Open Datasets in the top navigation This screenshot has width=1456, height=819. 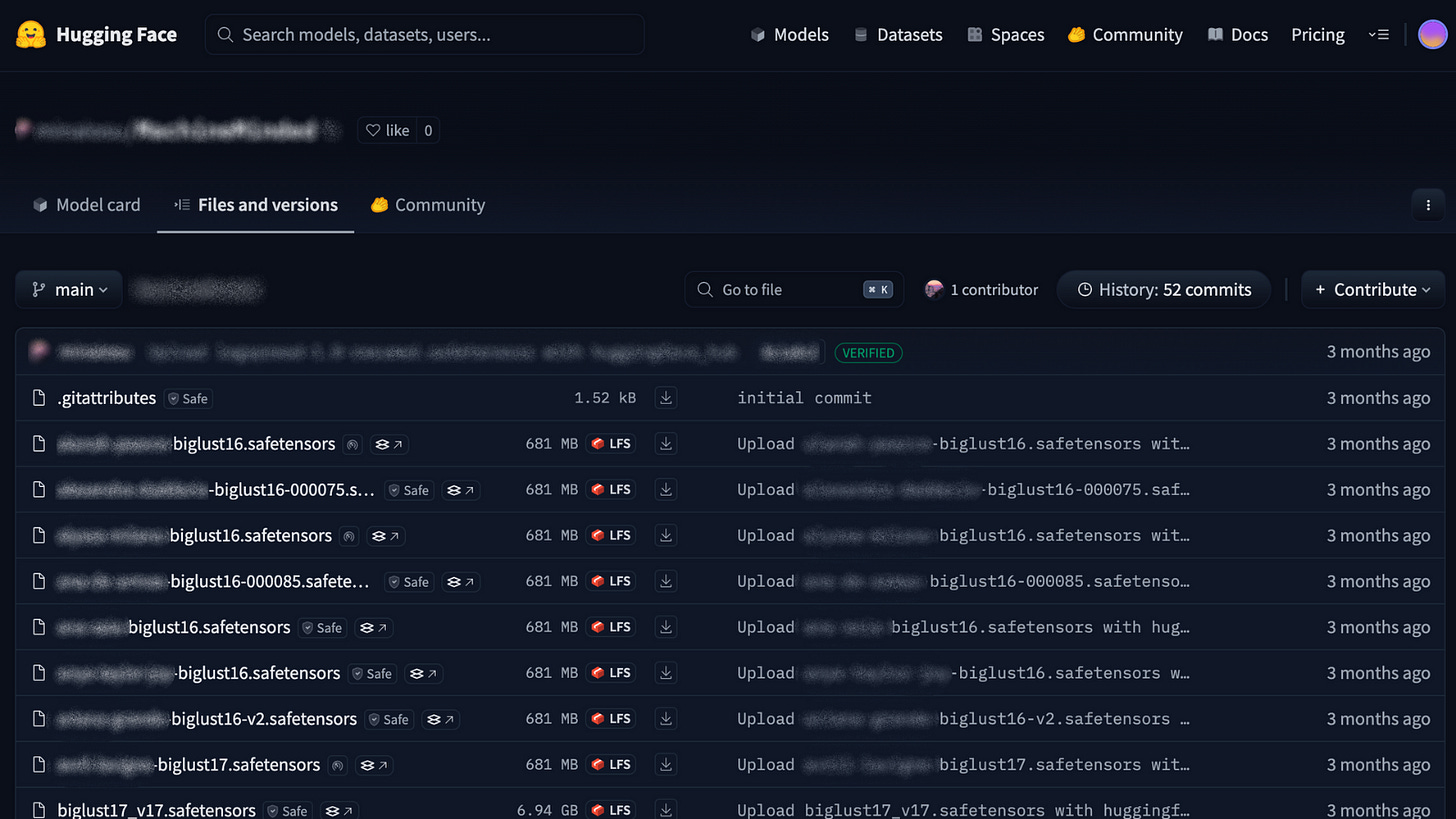(x=898, y=35)
